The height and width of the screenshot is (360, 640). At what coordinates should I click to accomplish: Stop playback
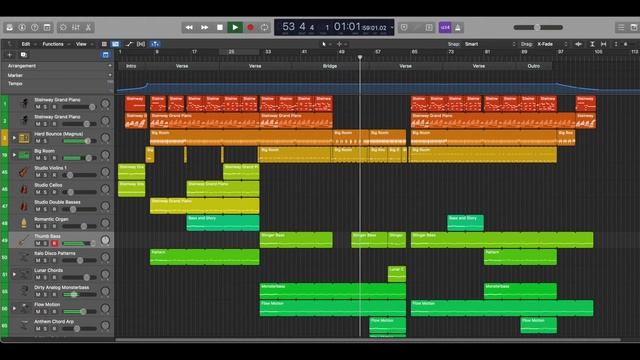pyautogui.click(x=220, y=27)
